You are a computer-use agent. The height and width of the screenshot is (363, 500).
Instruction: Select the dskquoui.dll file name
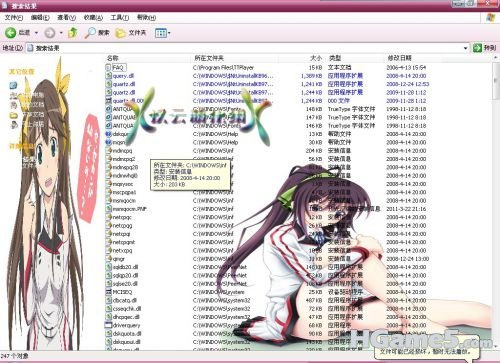(x=126, y=342)
